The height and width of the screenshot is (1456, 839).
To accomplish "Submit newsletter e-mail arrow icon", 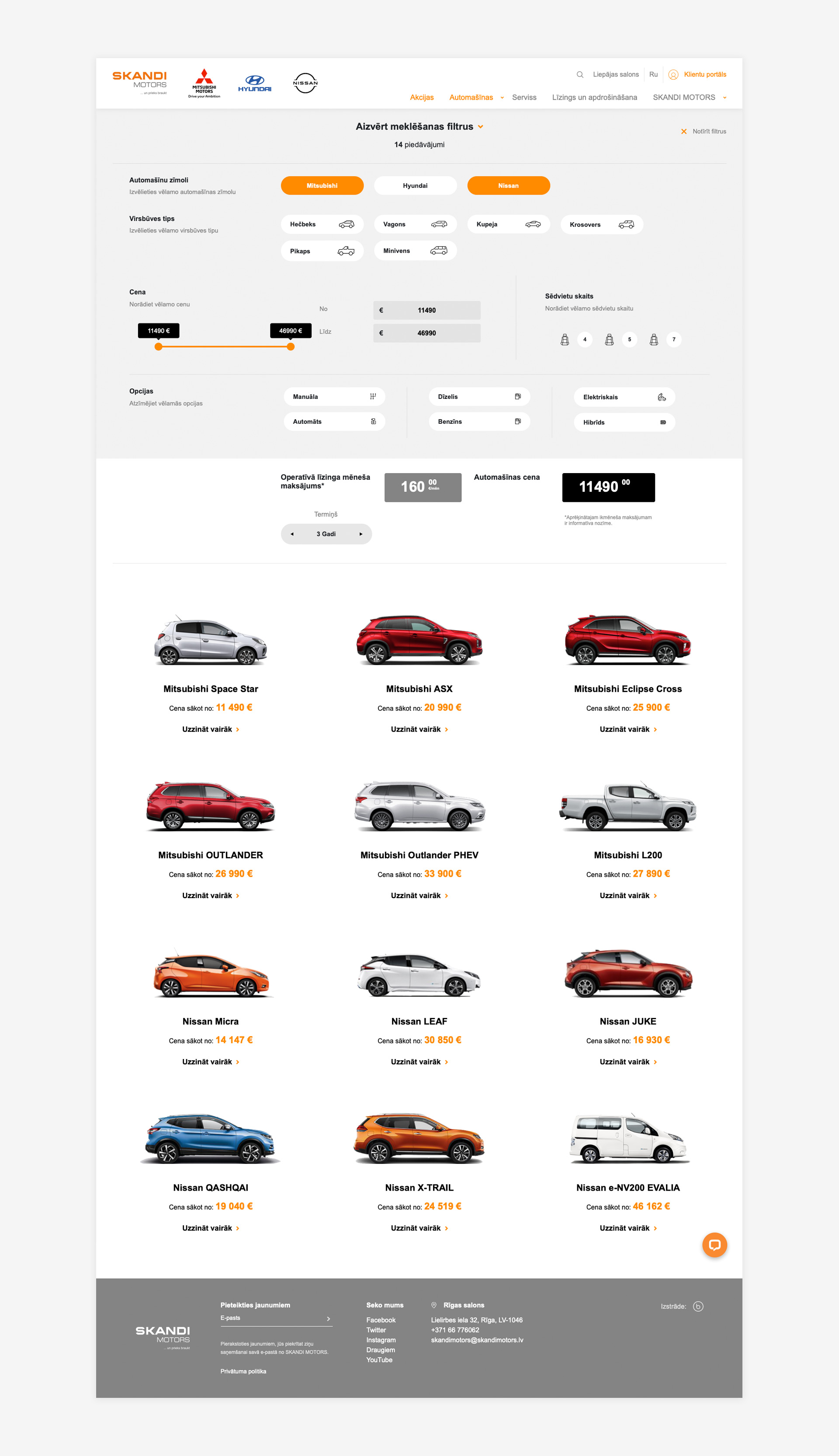I will click(329, 1318).
